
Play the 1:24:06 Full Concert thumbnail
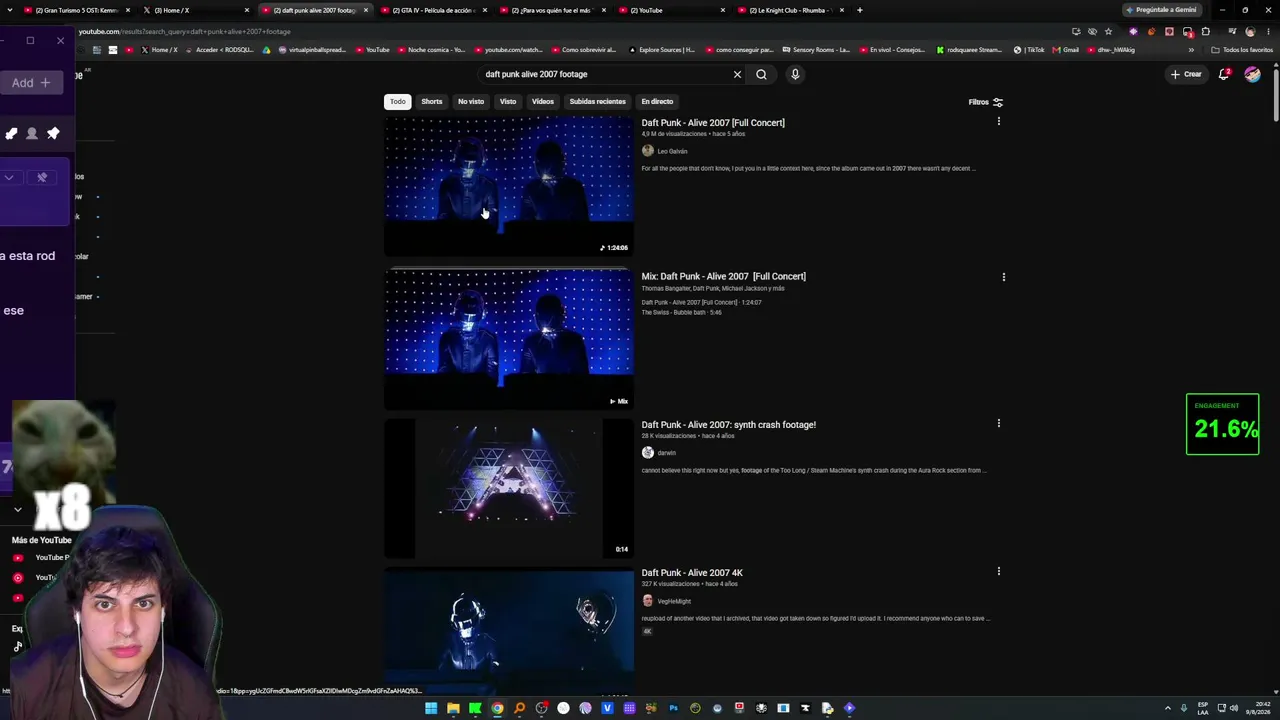(x=509, y=186)
